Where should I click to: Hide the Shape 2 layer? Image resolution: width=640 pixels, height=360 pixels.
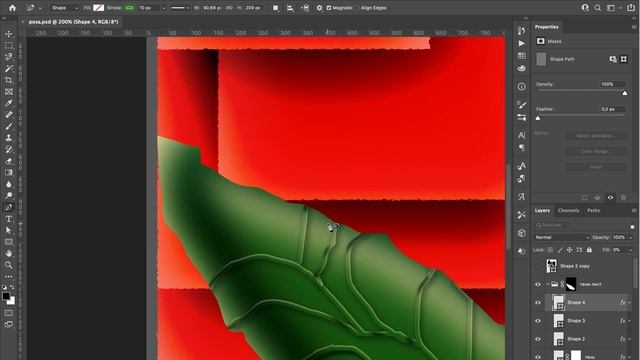538,339
